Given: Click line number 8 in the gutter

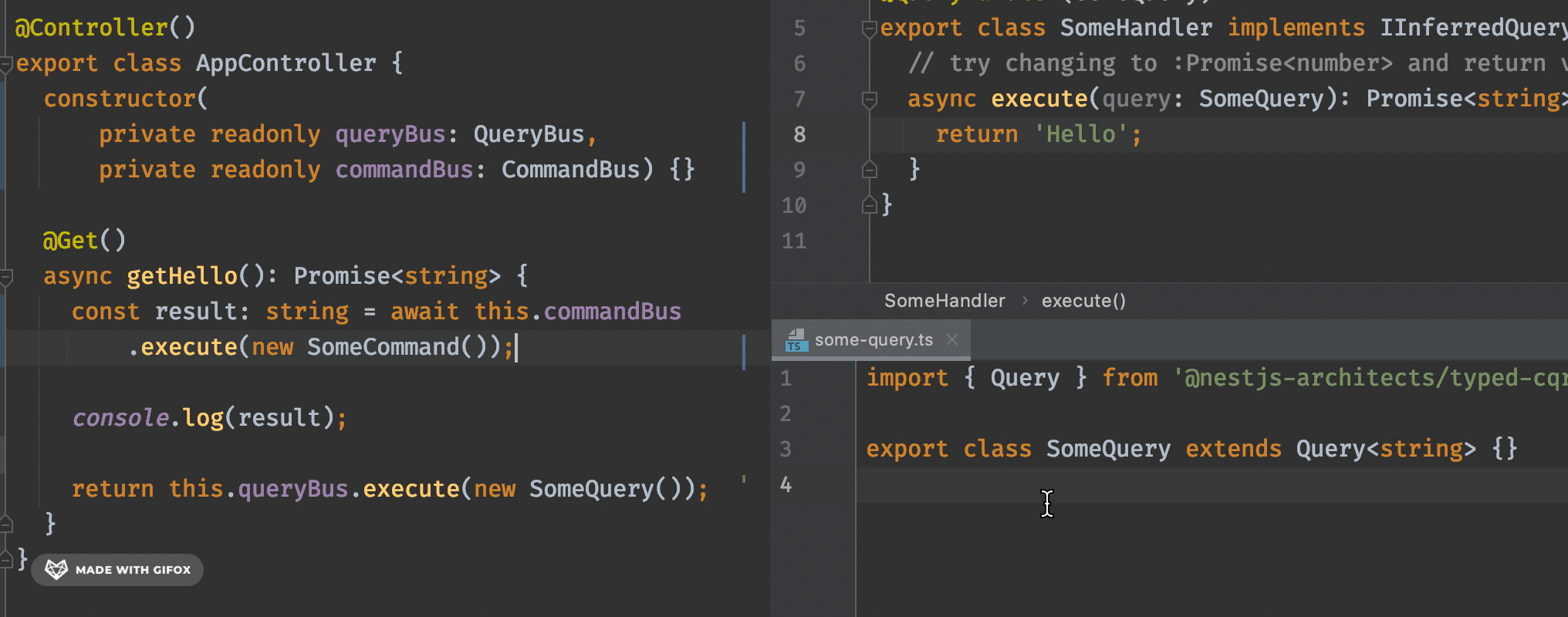Looking at the screenshot, I should pyautogui.click(x=799, y=134).
